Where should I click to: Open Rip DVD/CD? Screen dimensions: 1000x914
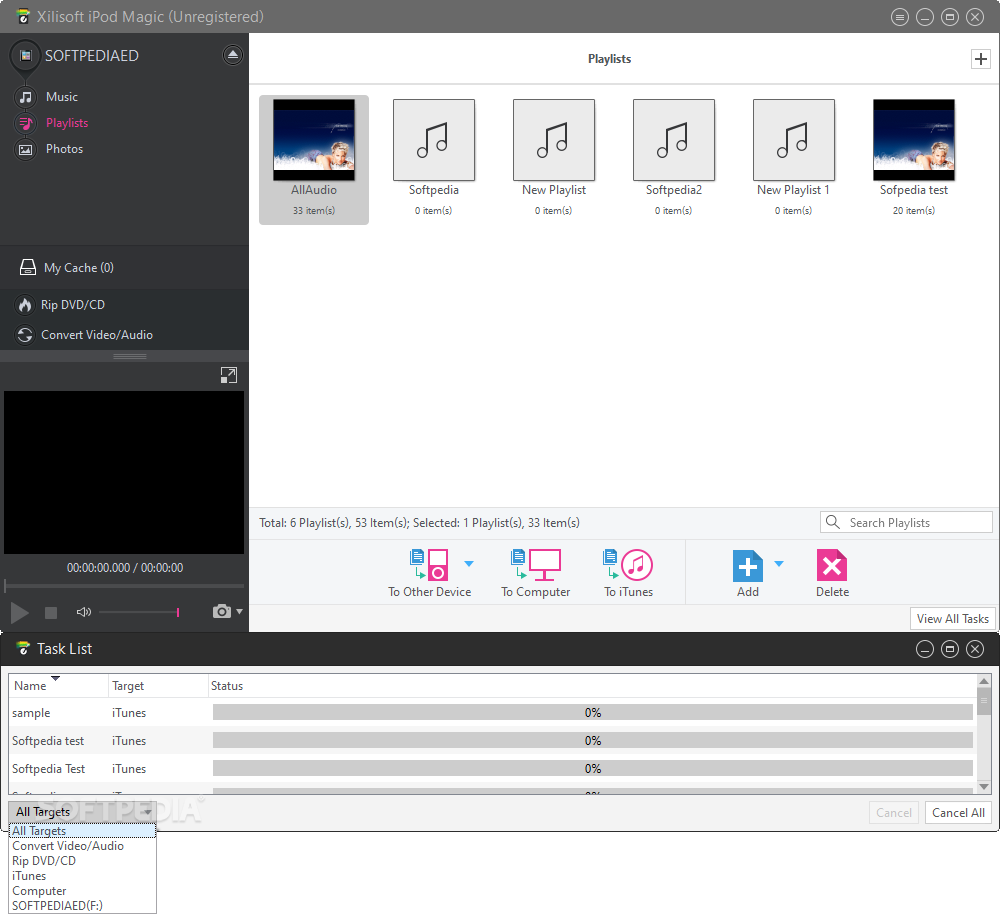(x=73, y=305)
